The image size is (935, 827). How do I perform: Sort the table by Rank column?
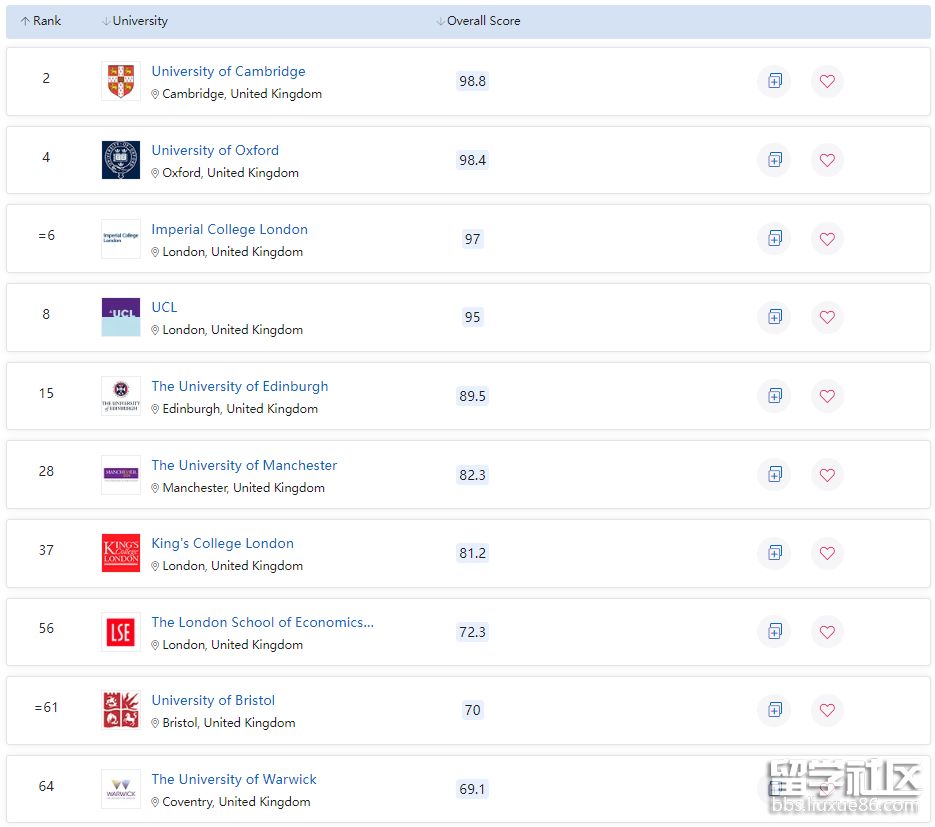(41, 21)
